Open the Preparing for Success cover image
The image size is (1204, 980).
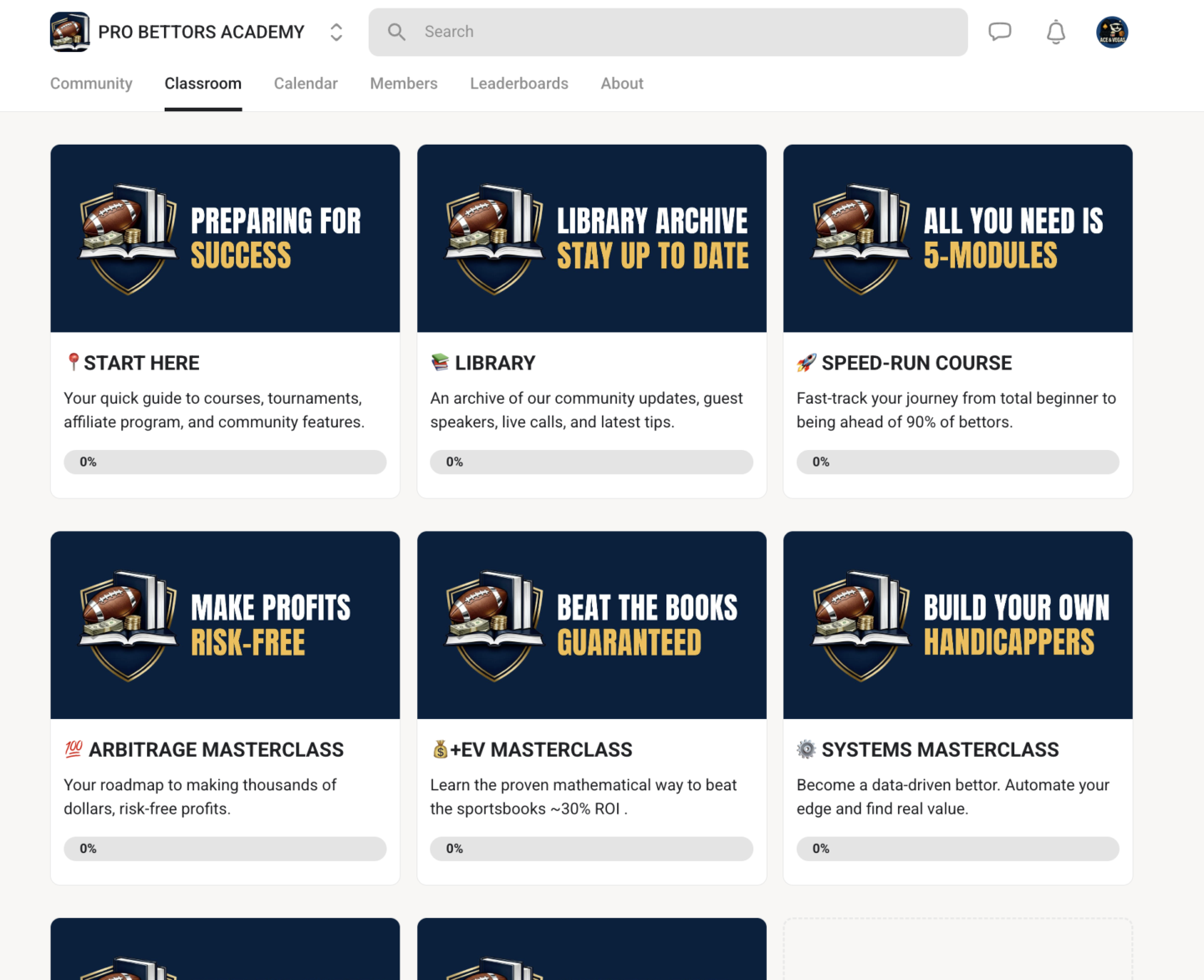[225, 238]
